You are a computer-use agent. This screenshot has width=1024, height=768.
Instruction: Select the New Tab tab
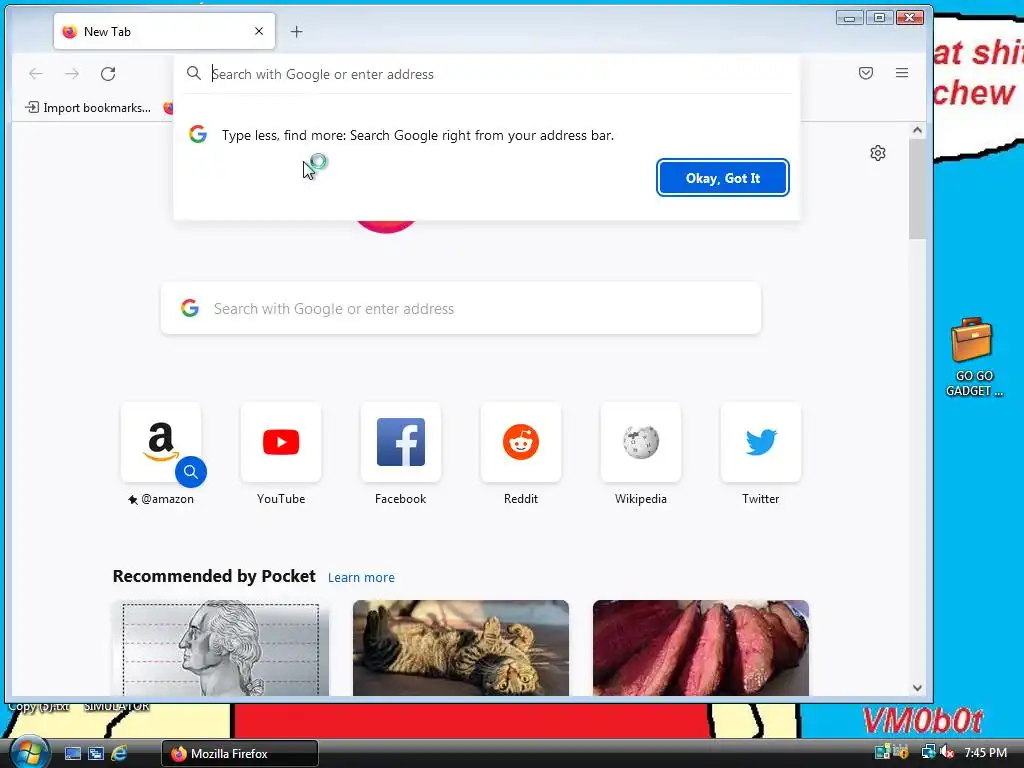coord(164,31)
